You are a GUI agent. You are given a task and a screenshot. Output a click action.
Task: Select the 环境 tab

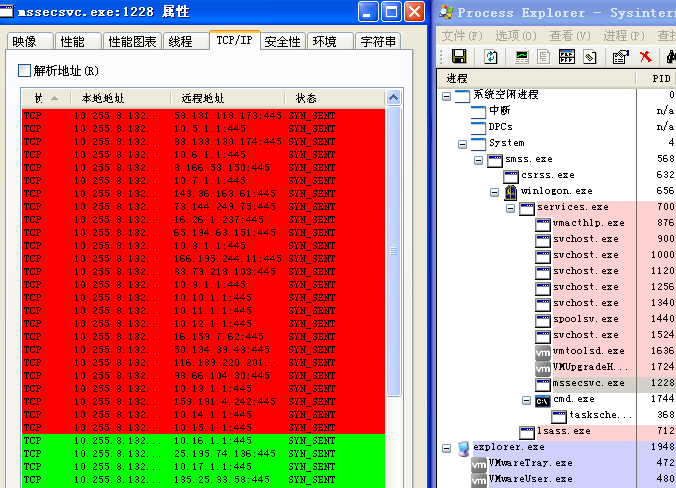coord(330,41)
